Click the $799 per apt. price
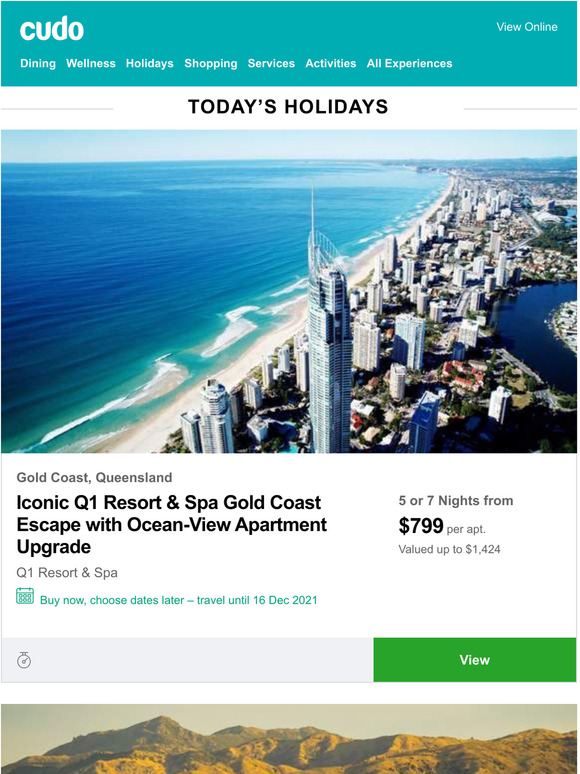 tap(442, 526)
